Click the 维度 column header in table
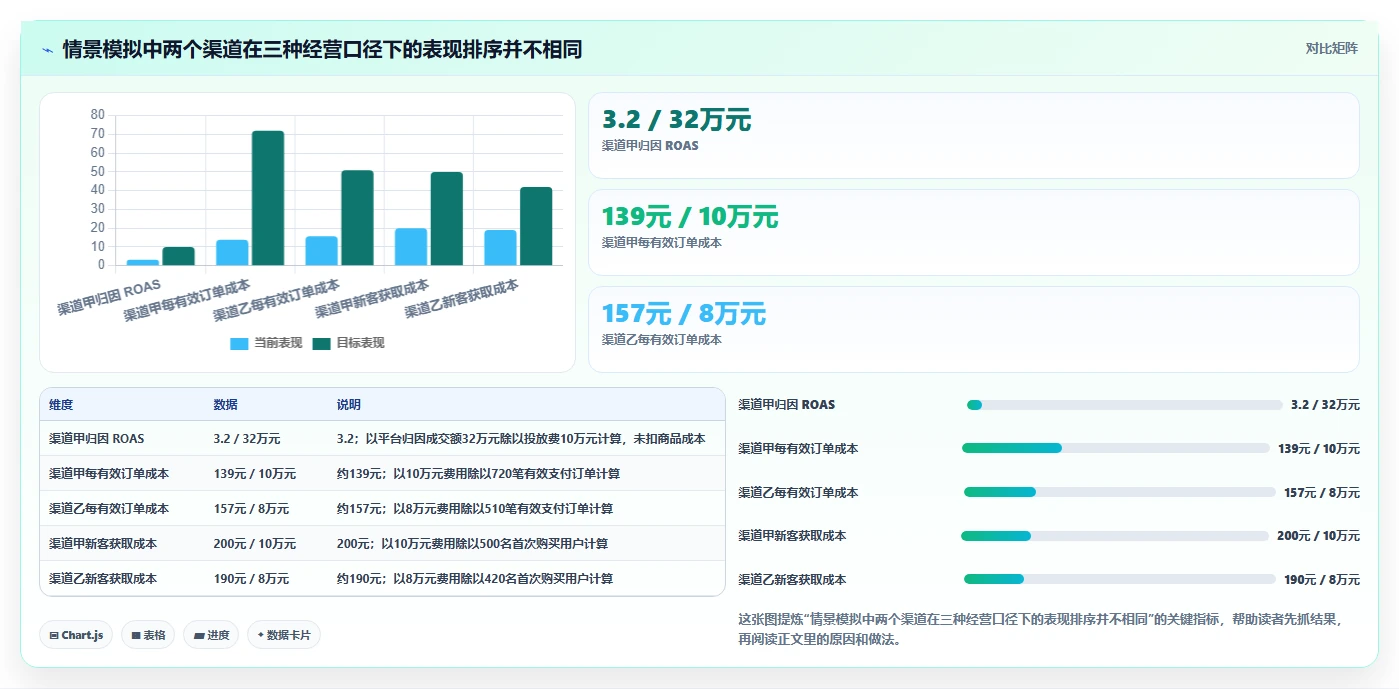 tap(61, 405)
